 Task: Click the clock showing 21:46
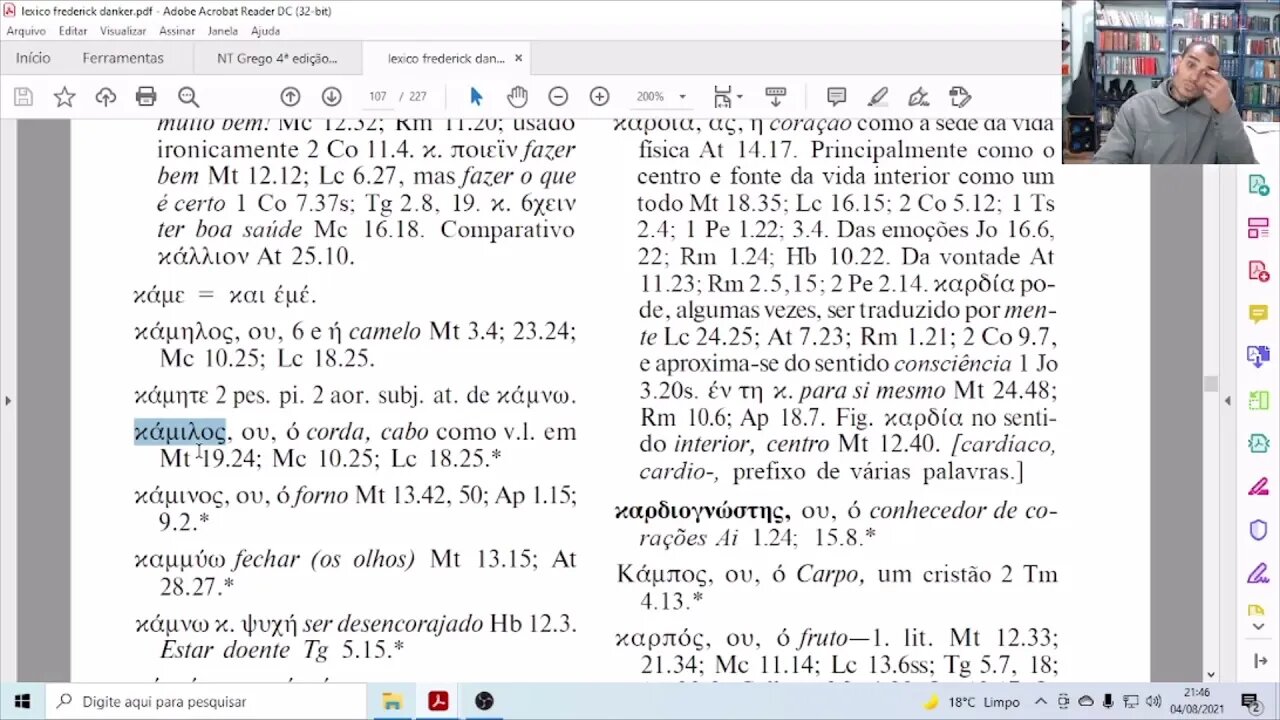coord(1197,693)
